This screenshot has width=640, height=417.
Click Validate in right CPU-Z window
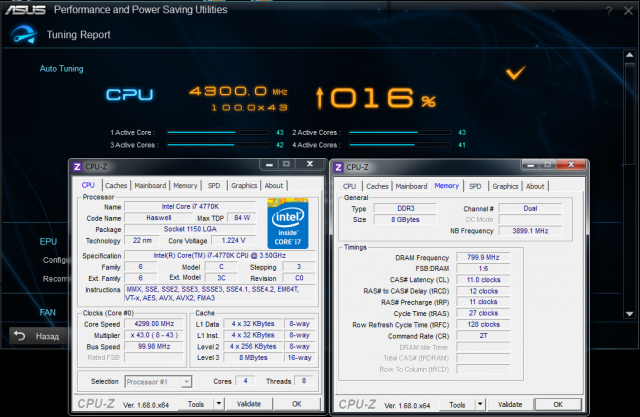click(510, 405)
